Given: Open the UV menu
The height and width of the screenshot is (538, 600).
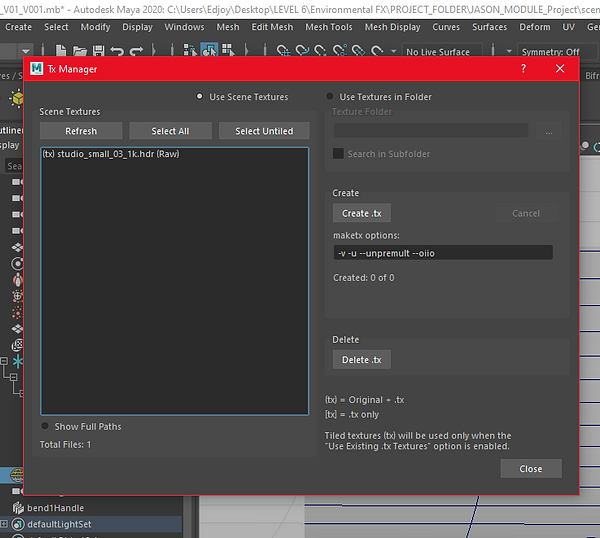Looking at the screenshot, I should [x=568, y=27].
